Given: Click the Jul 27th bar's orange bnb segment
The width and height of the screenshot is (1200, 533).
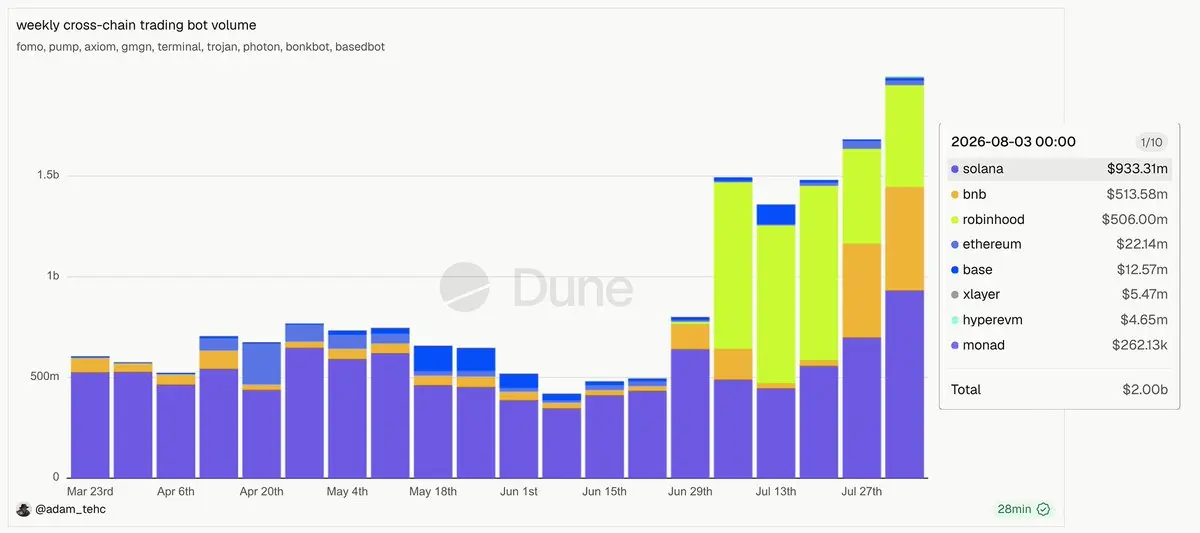Looking at the screenshot, I should point(861,290).
